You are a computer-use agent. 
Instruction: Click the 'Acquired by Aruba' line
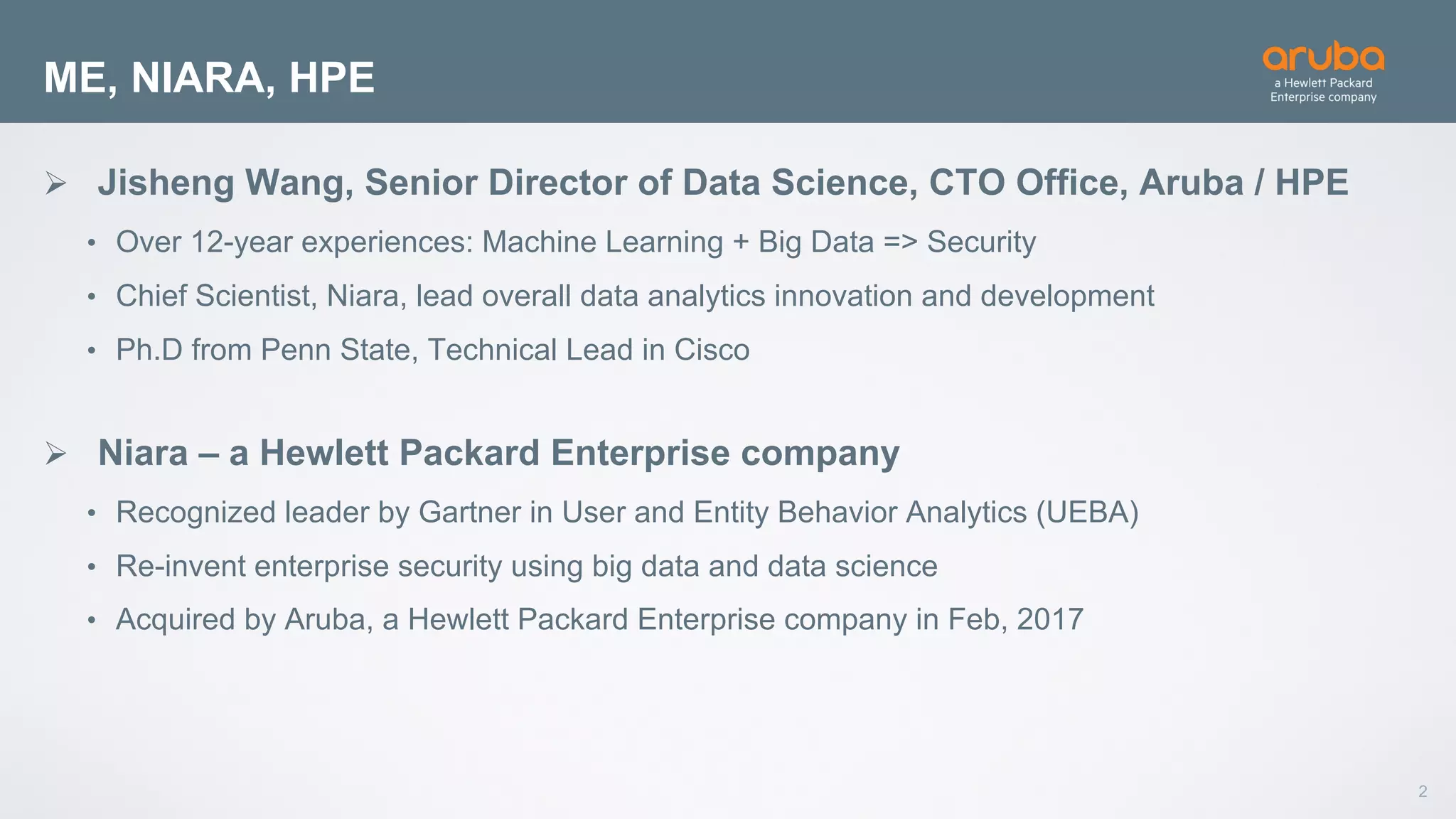pos(599,619)
